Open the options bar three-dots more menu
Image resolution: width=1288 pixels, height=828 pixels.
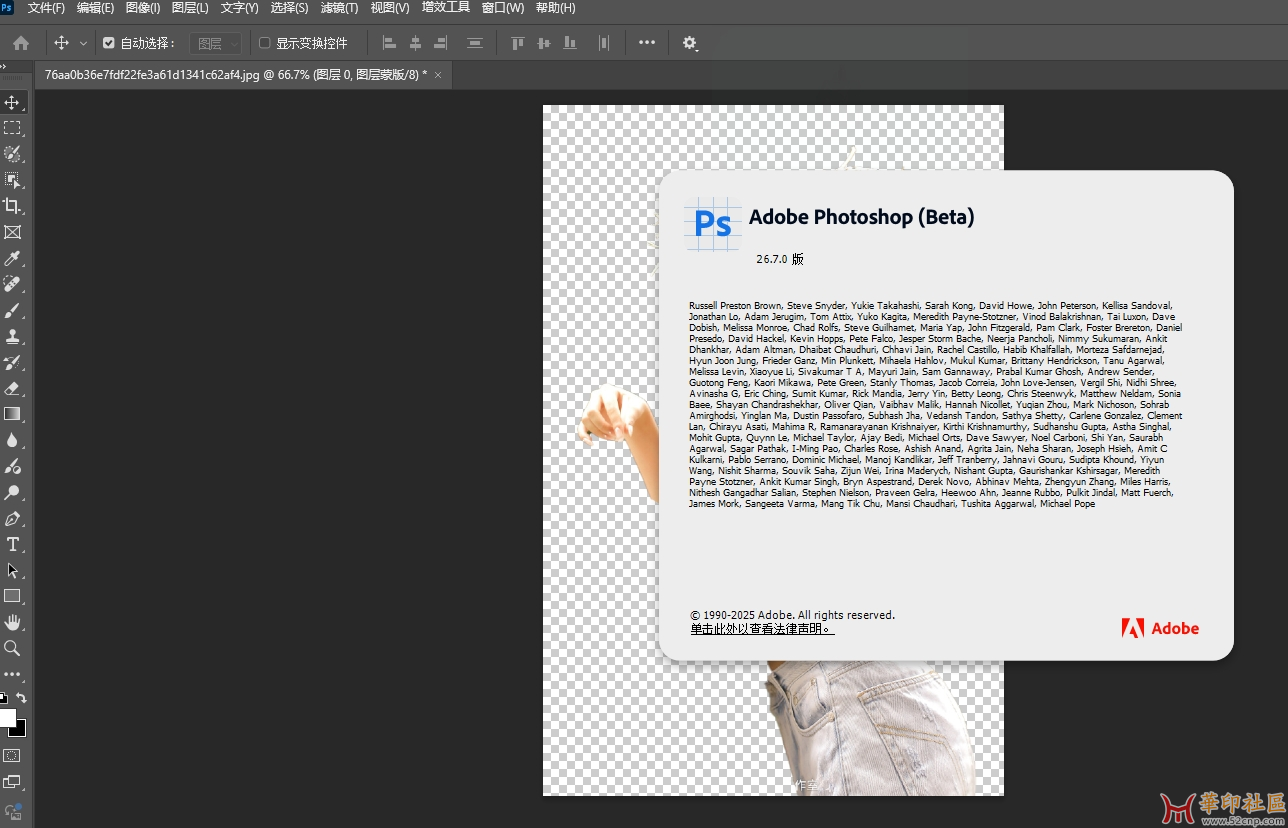647,43
